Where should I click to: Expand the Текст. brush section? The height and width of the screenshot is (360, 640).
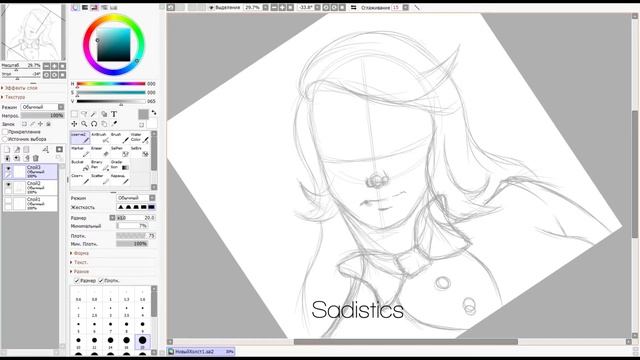[80, 262]
